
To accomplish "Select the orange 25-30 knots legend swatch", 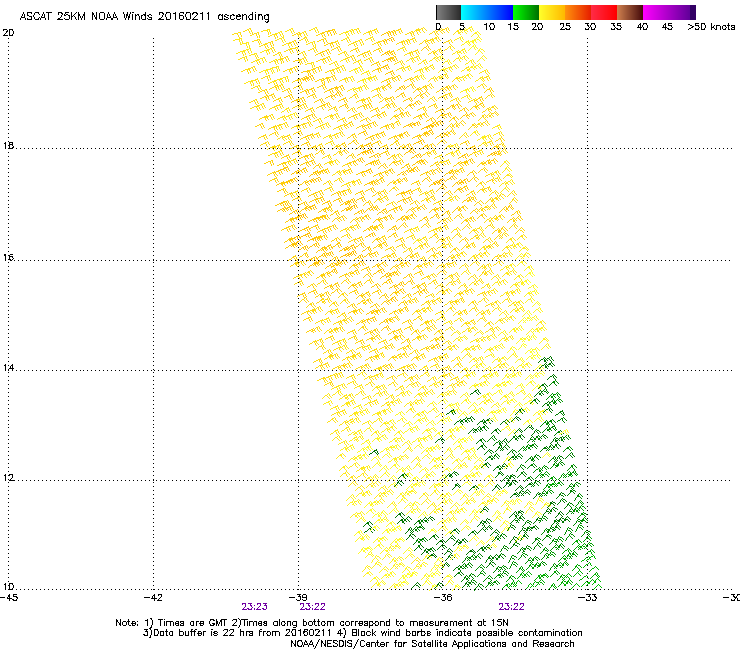I will pyautogui.click(x=578, y=12).
